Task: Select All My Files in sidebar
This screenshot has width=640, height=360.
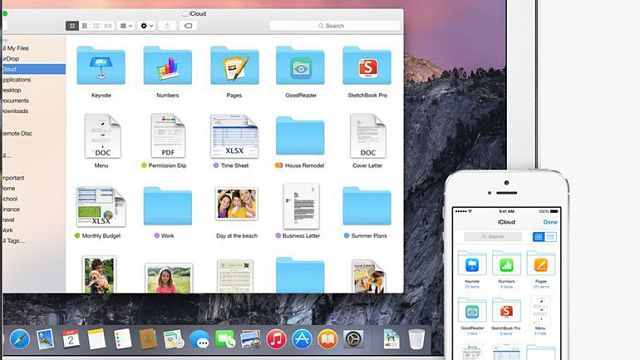Action: [x=16, y=48]
